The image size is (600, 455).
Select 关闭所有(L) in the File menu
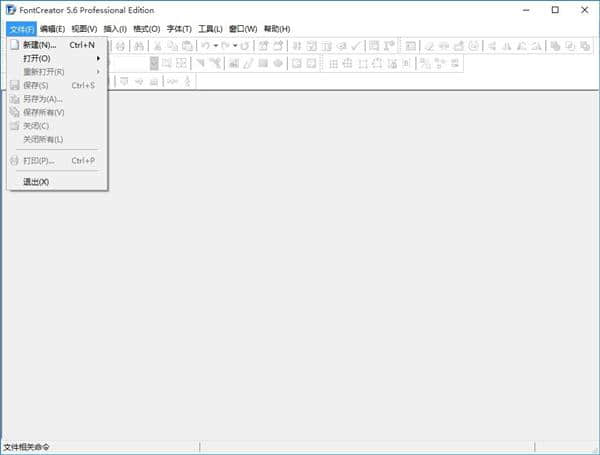coord(43,139)
